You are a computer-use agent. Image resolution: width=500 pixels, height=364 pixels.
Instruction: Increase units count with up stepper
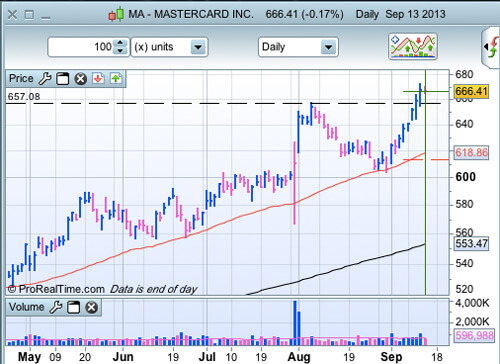(x=120, y=43)
